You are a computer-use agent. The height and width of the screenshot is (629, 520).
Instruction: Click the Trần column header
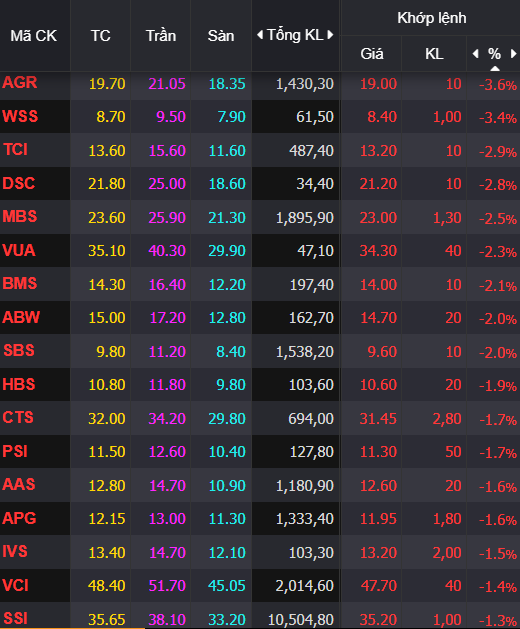click(161, 36)
